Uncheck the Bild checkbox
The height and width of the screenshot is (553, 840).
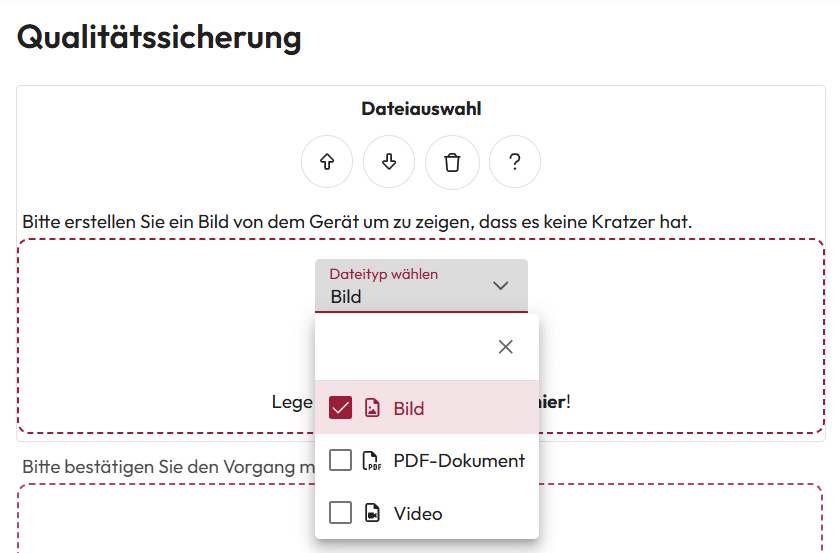tap(341, 408)
